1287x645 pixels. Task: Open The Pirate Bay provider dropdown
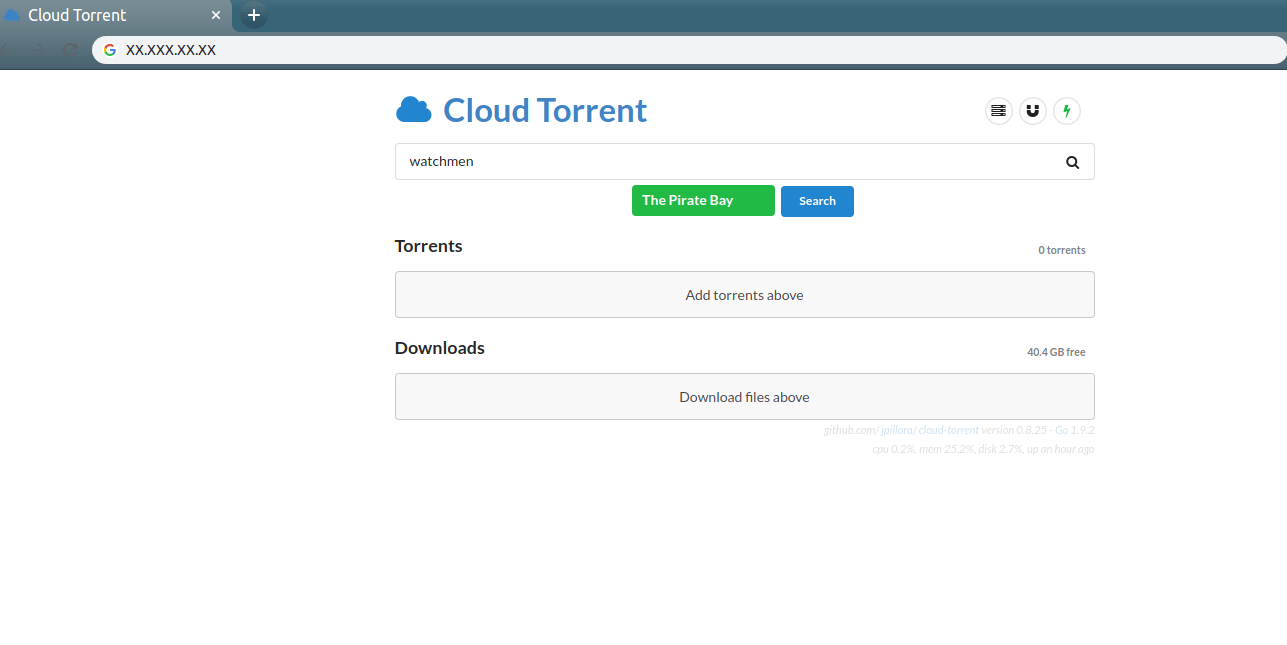pyautogui.click(x=703, y=201)
